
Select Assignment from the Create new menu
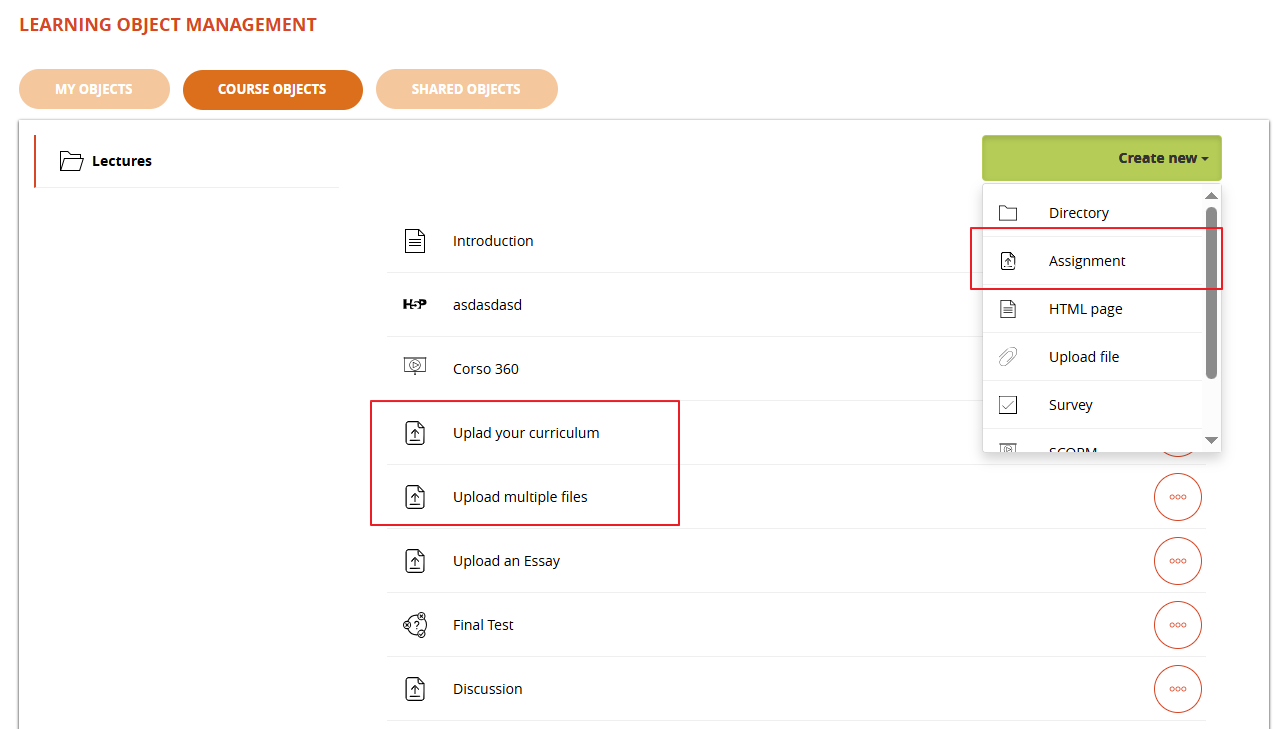(1087, 261)
